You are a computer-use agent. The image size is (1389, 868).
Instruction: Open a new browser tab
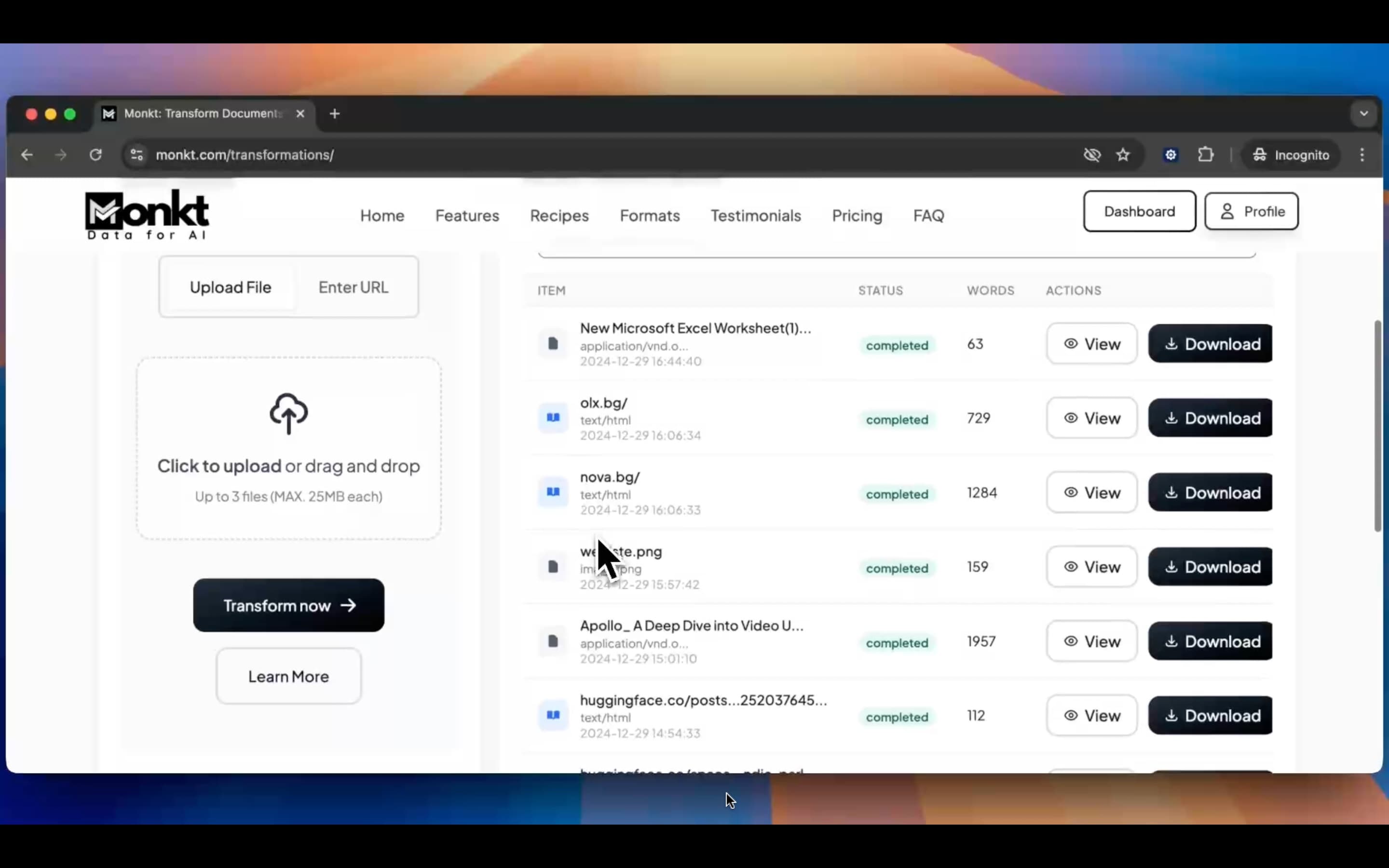[335, 114]
